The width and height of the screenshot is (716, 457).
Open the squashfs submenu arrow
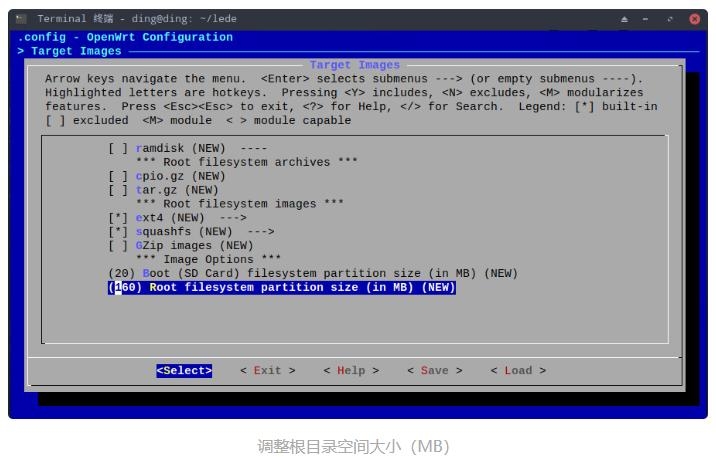tap(261, 231)
